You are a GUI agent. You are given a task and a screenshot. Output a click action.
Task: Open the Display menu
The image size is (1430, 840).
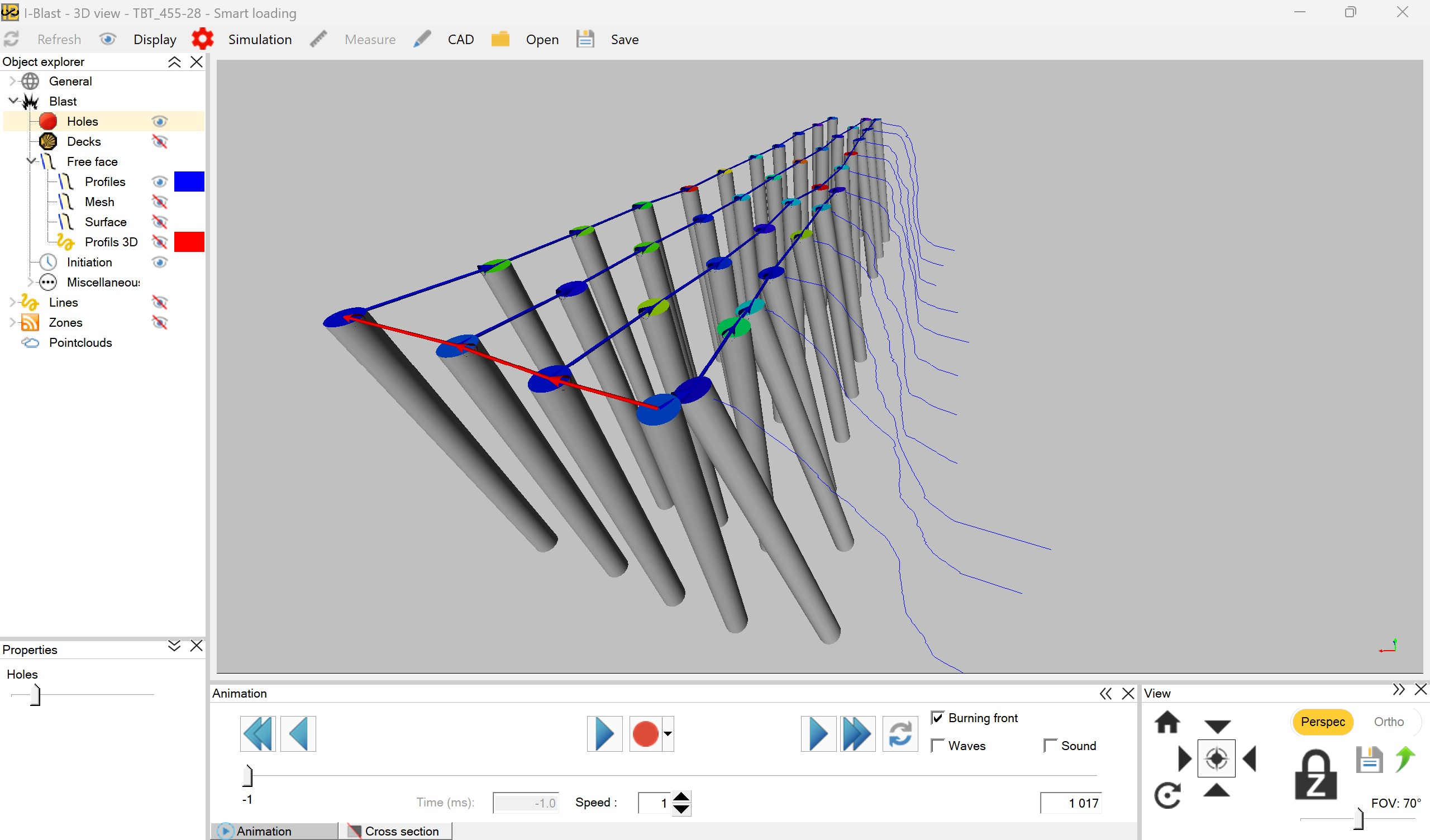click(154, 39)
